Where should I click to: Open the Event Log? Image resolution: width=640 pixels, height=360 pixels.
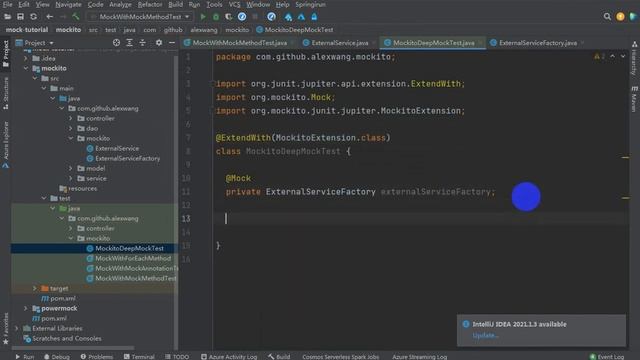coord(607,357)
